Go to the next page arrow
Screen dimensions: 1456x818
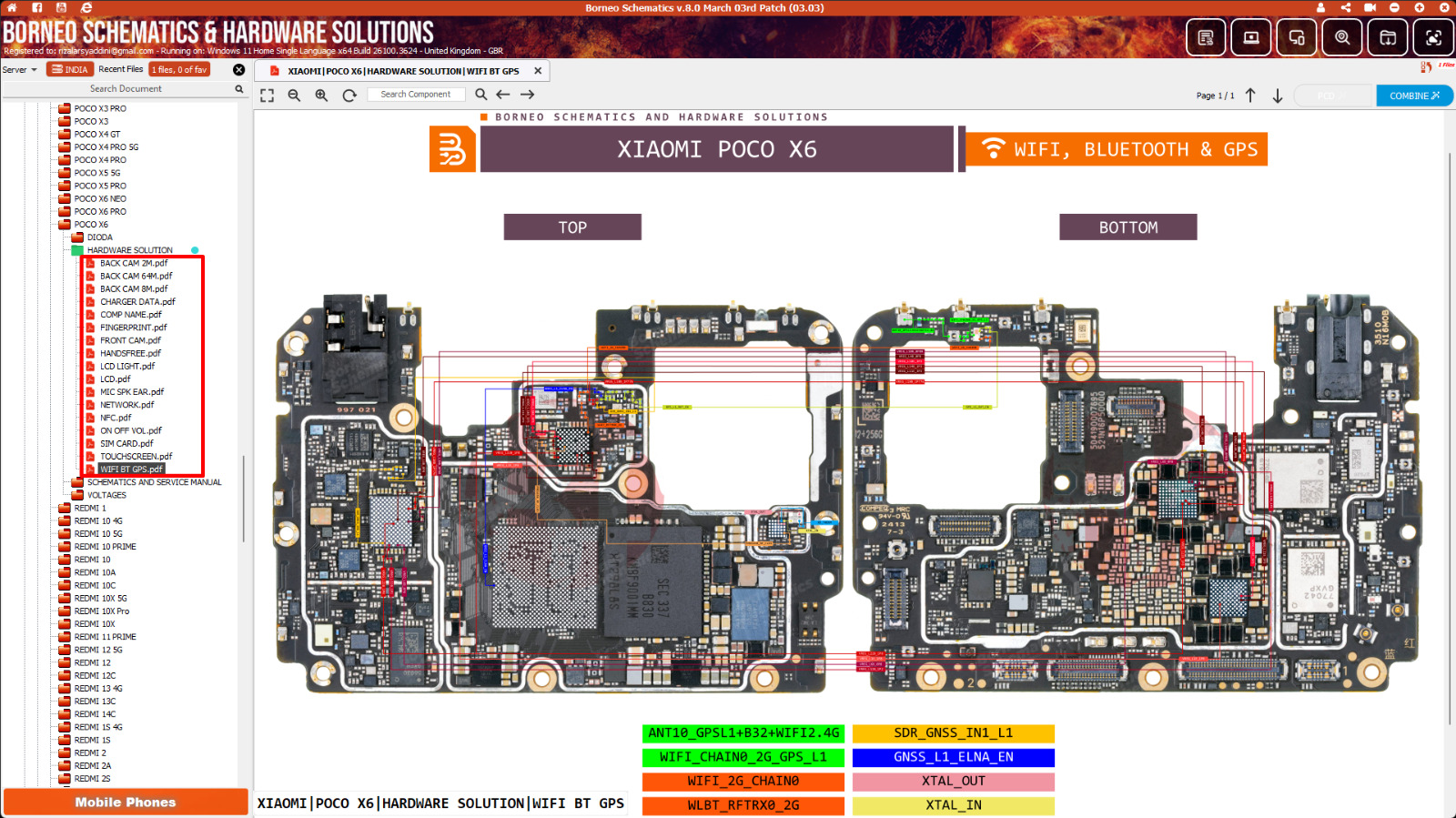tap(1278, 95)
